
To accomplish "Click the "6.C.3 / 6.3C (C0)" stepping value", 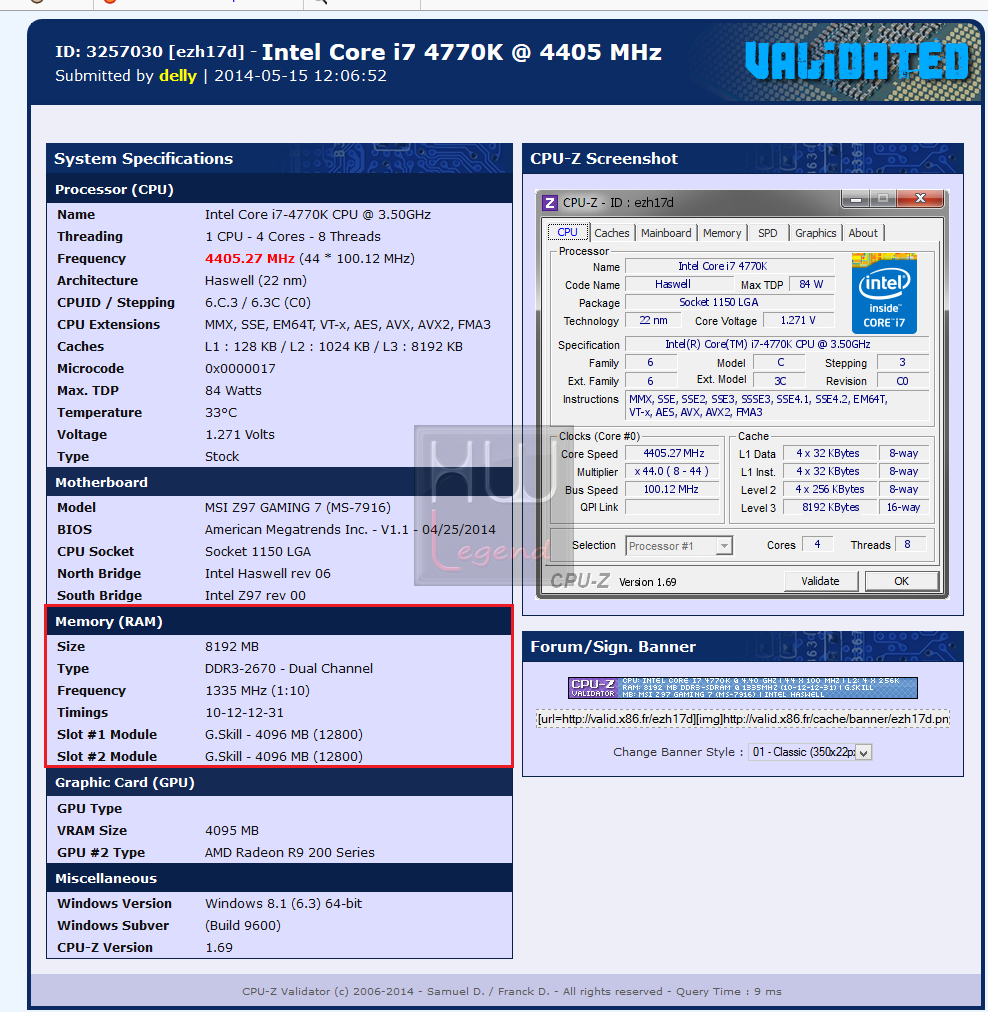I will coord(257,302).
